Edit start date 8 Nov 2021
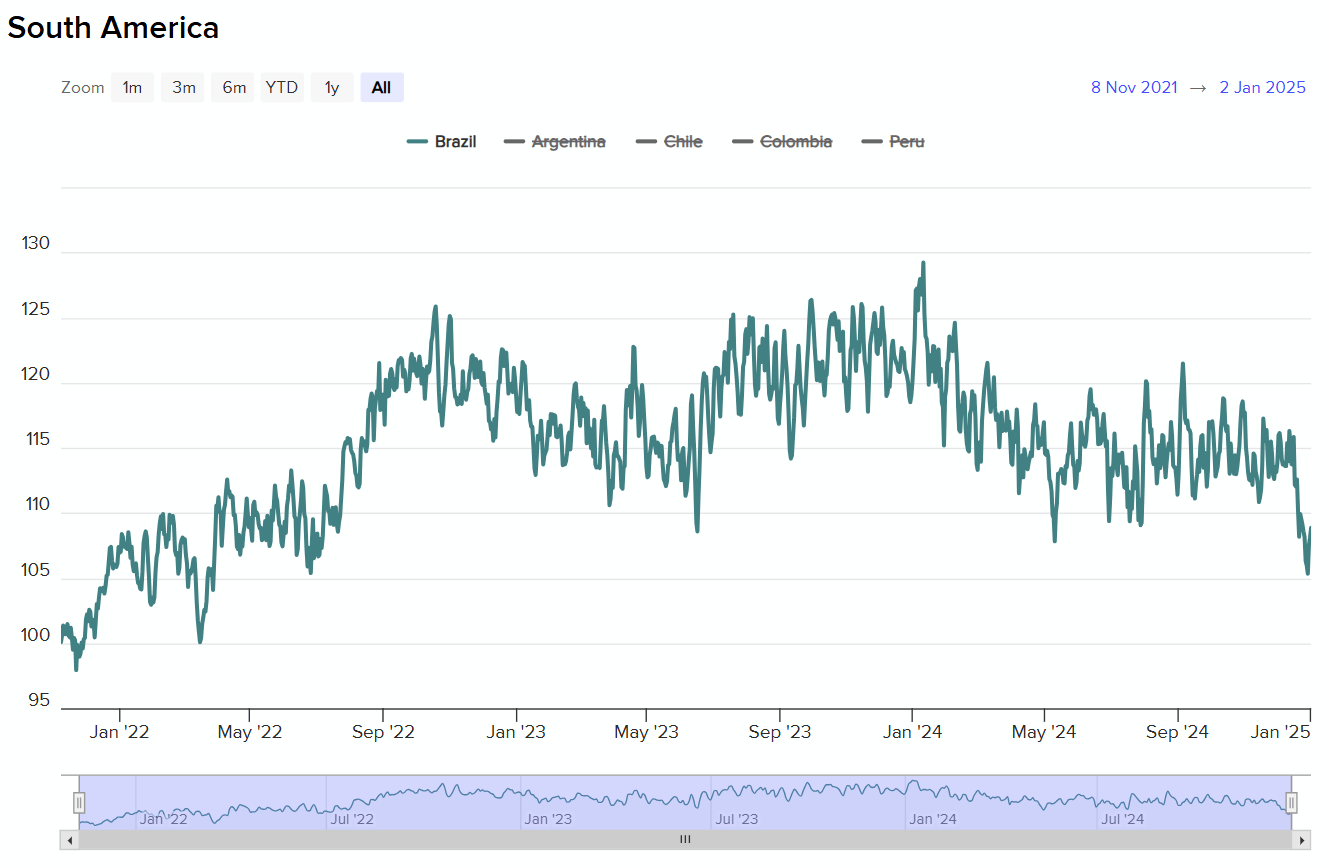Screen dimensions: 1329x868 tap(1134, 87)
